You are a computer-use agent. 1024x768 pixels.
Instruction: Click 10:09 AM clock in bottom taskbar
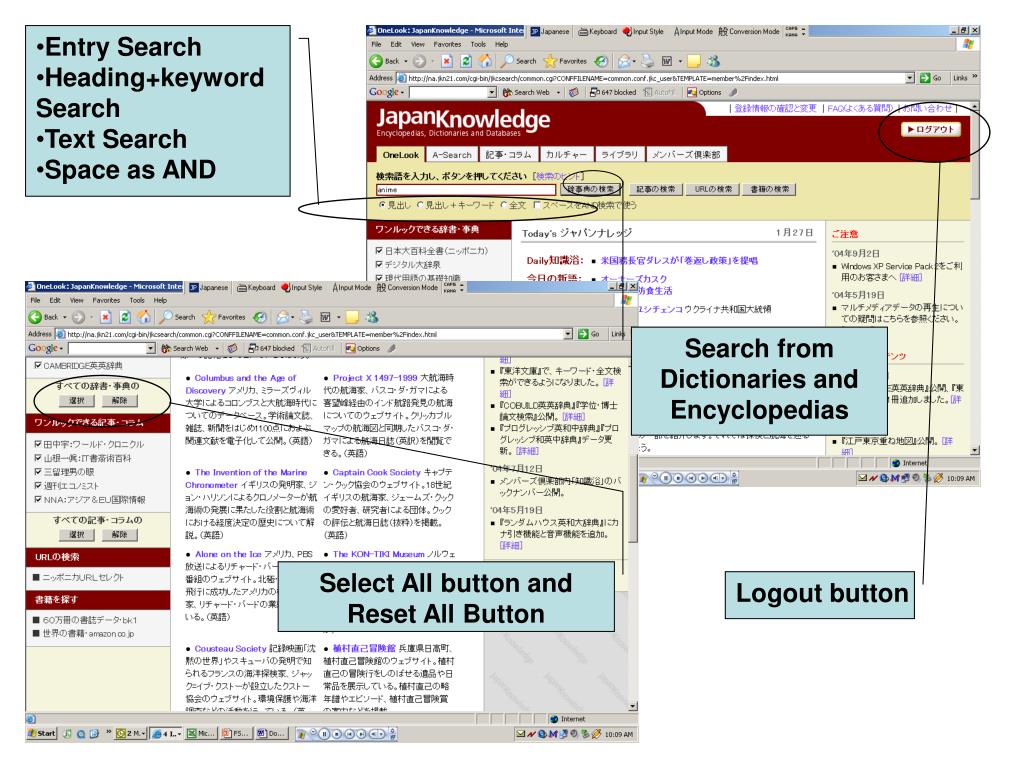(619, 735)
